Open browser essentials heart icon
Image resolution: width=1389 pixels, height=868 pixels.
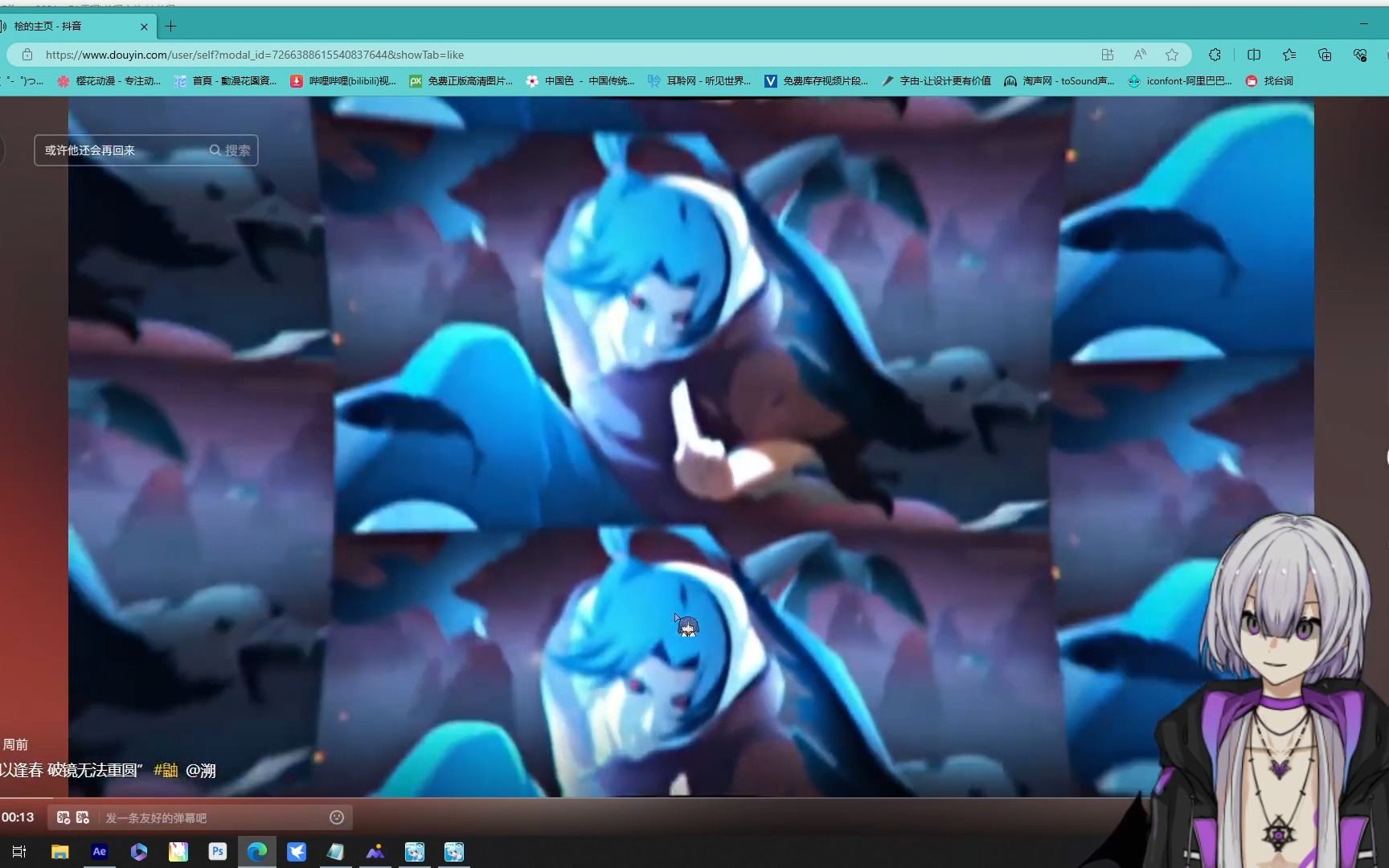click(1360, 55)
